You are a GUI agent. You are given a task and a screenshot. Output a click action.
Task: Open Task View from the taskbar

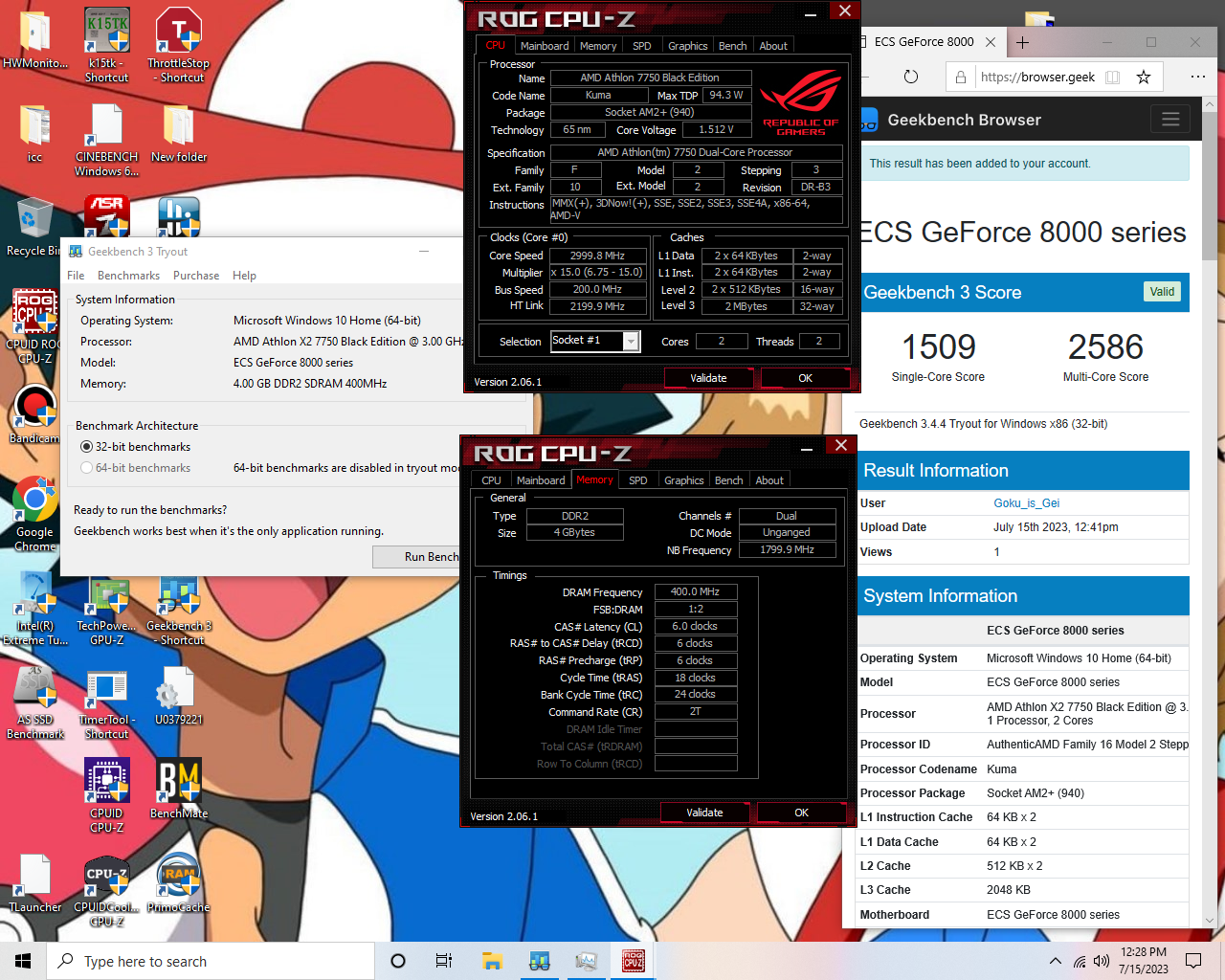[x=444, y=961]
